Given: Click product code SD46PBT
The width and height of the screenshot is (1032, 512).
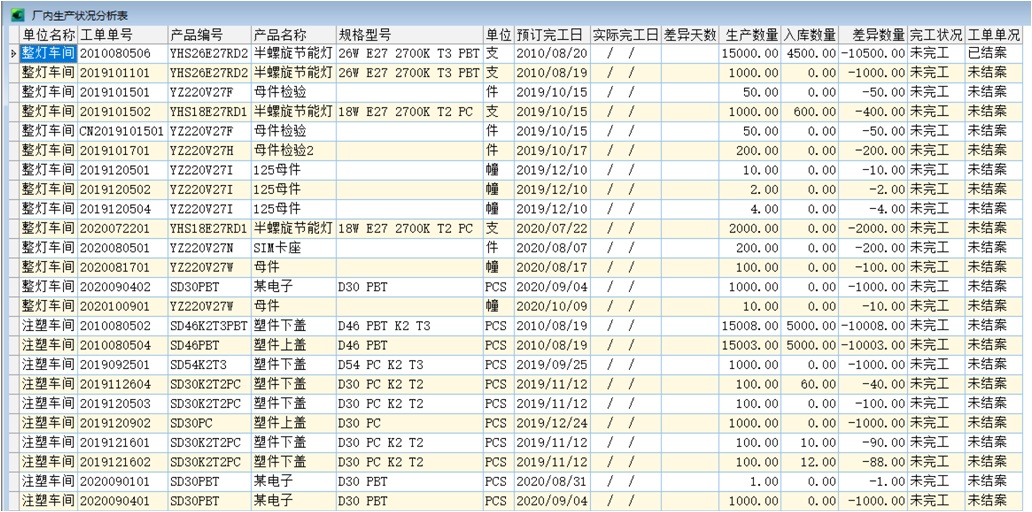Looking at the screenshot, I should pos(209,345).
